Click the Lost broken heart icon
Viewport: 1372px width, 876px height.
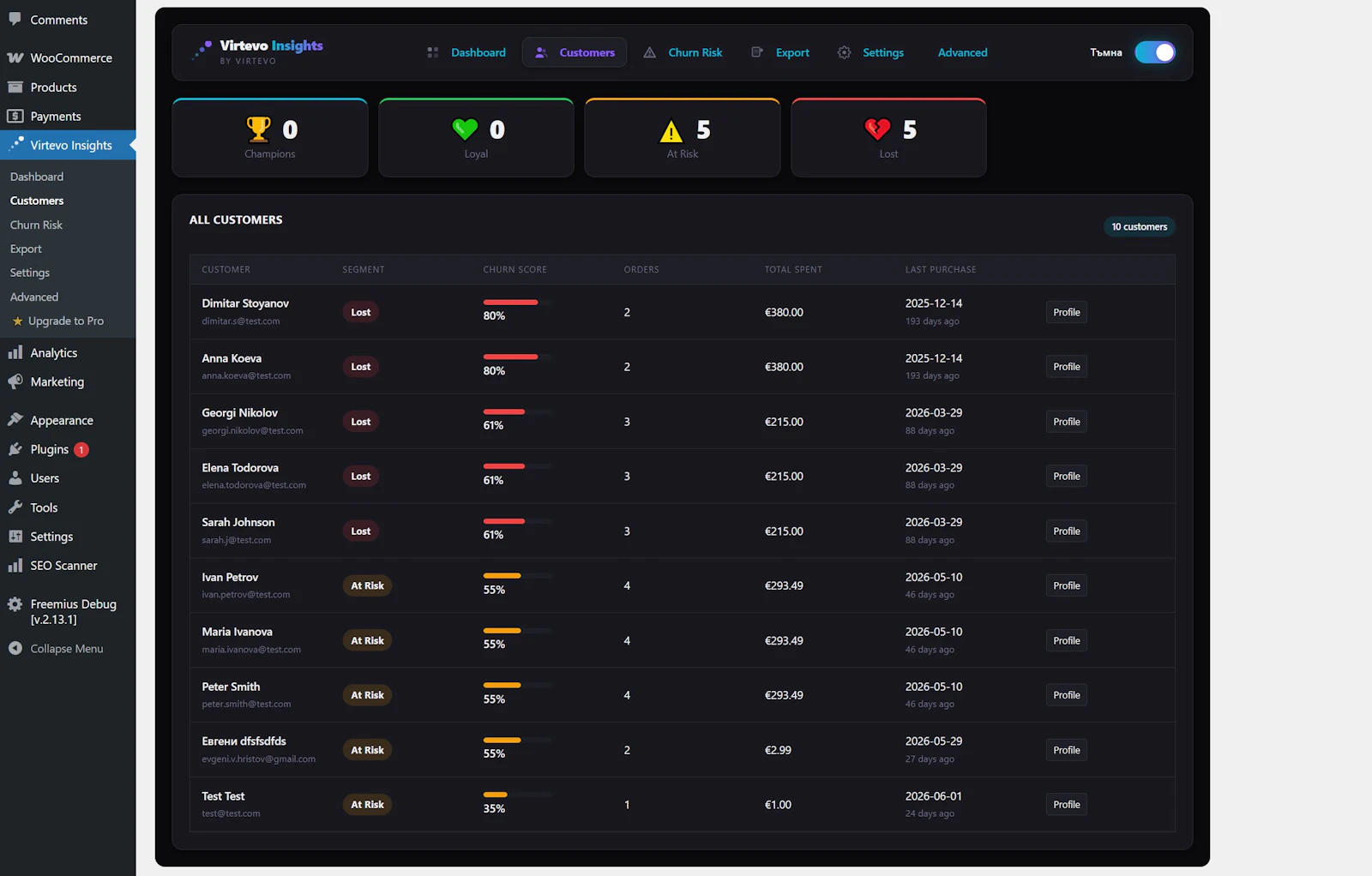pyautogui.click(x=877, y=129)
